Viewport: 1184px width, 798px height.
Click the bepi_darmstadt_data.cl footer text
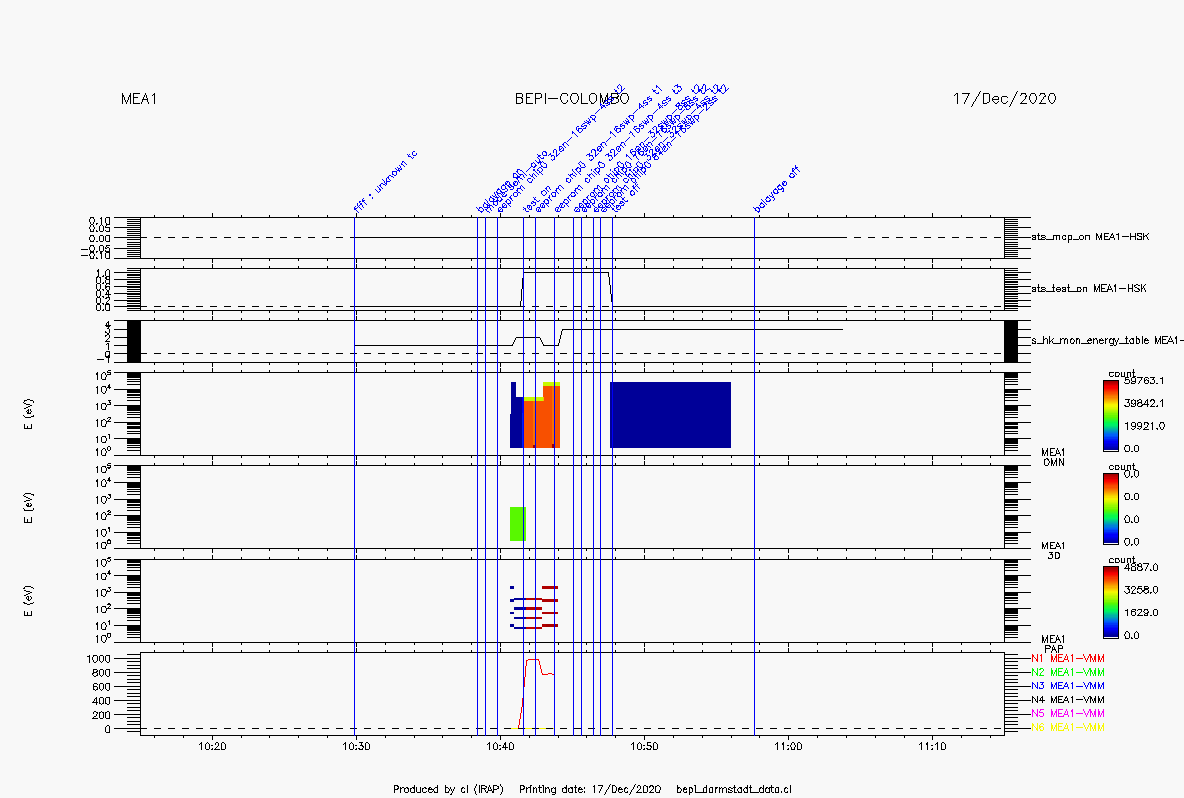click(734, 790)
